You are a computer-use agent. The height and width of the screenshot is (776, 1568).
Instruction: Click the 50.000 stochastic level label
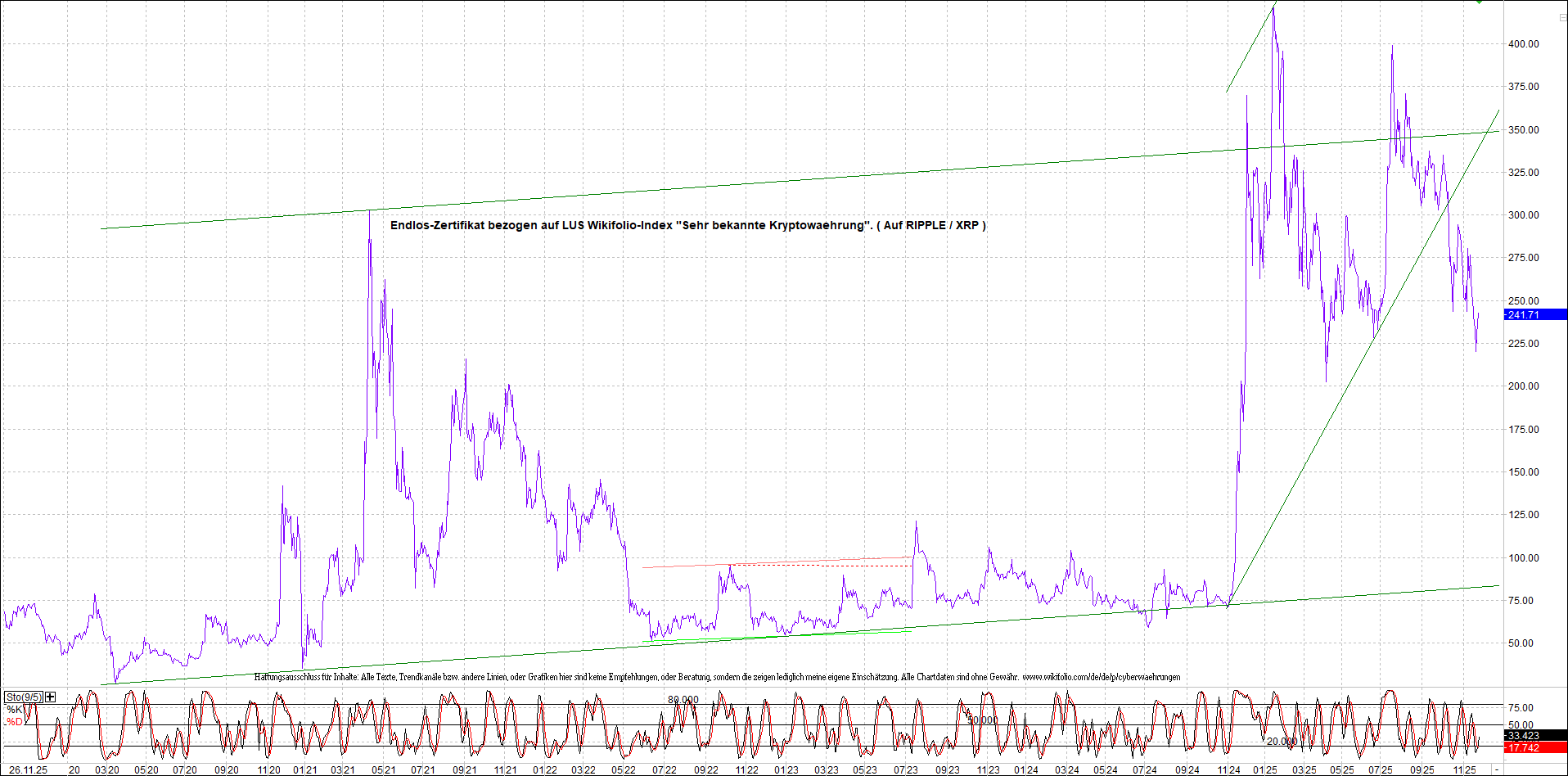pos(982,720)
